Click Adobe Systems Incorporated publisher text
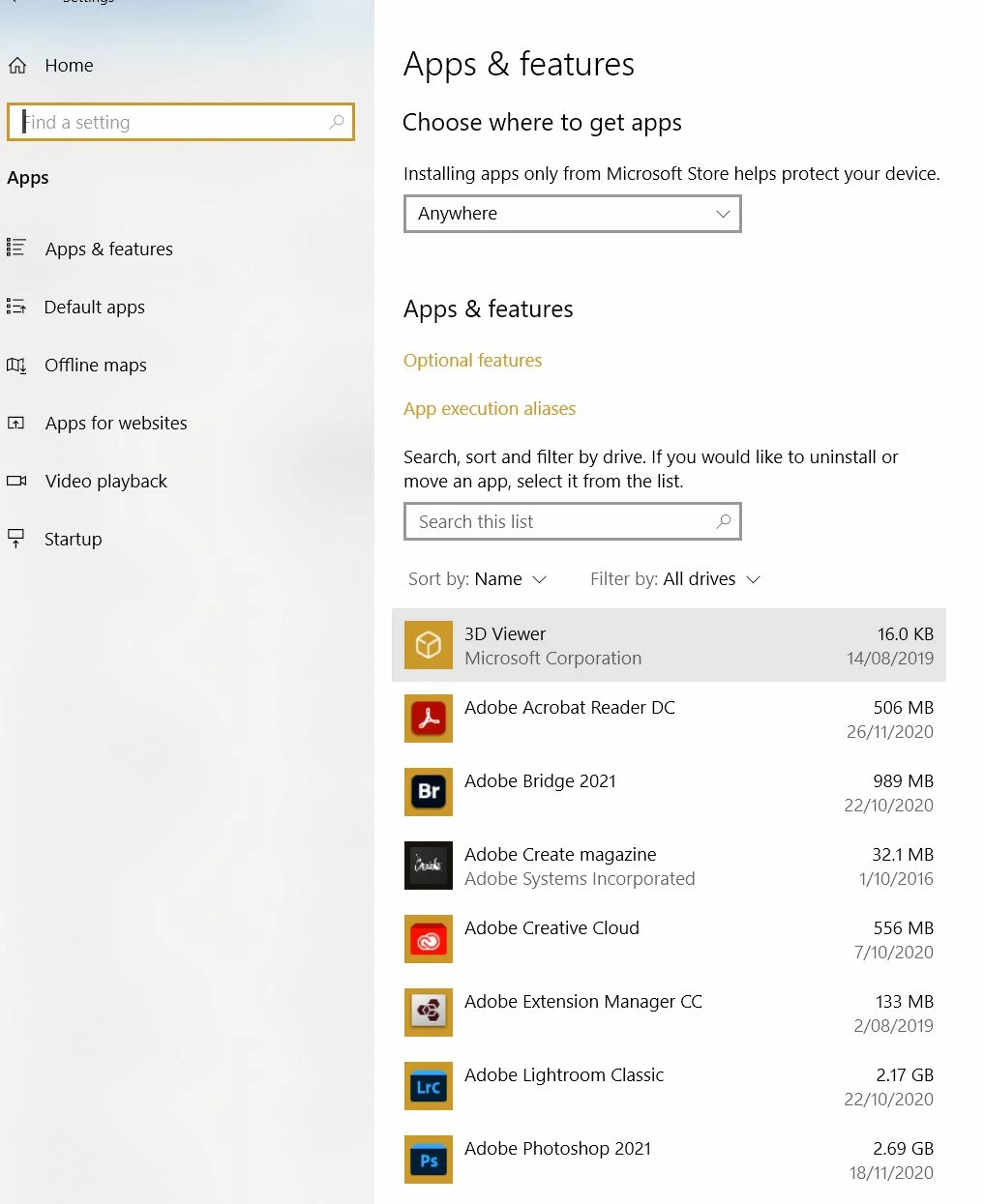 coord(580,878)
